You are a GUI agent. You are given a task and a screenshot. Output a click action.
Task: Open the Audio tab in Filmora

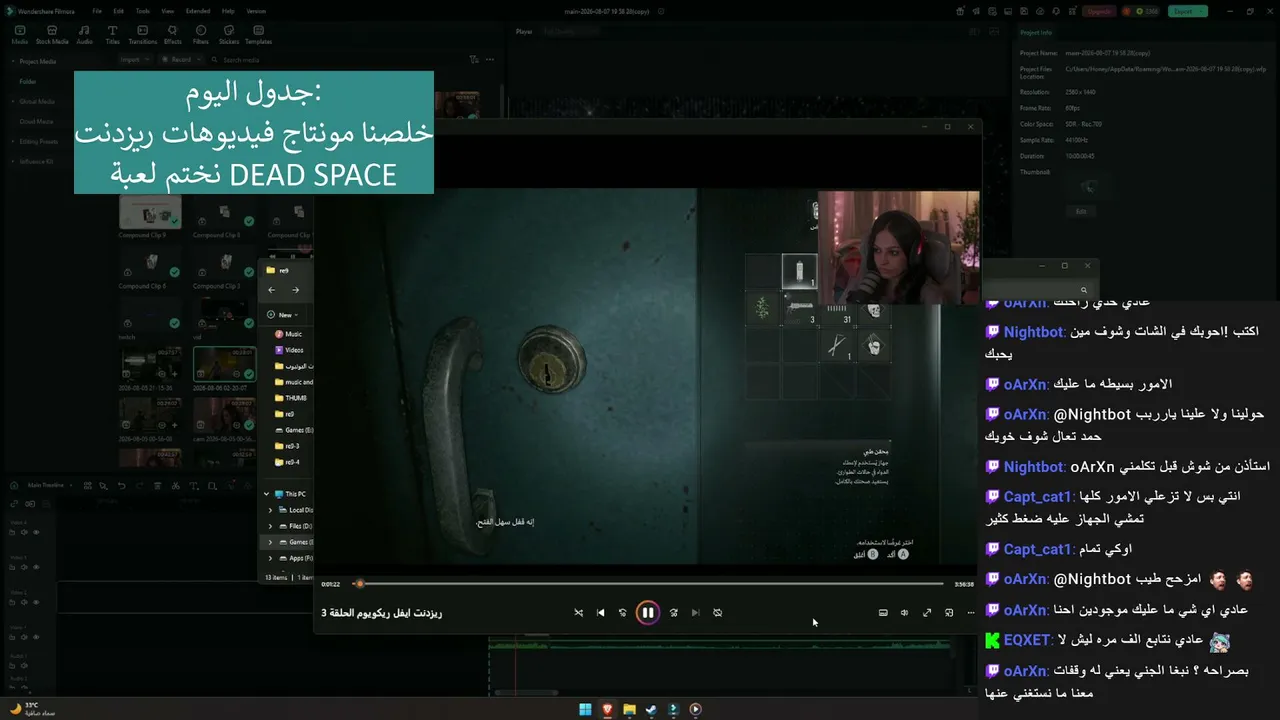tap(84, 35)
